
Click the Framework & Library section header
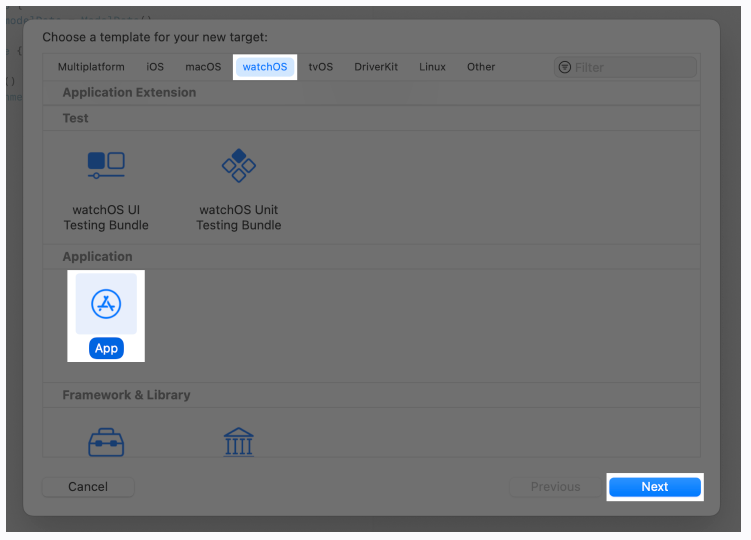(126, 395)
